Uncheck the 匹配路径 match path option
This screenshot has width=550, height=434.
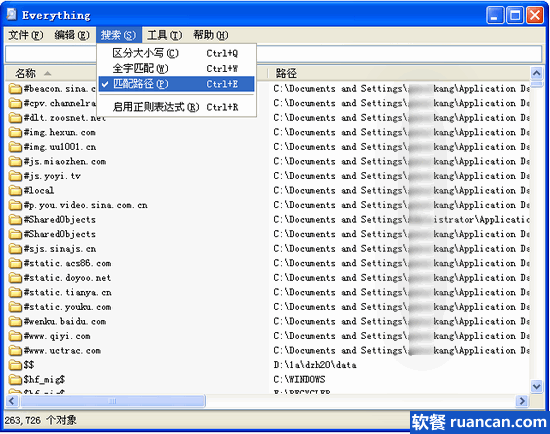(x=176, y=84)
